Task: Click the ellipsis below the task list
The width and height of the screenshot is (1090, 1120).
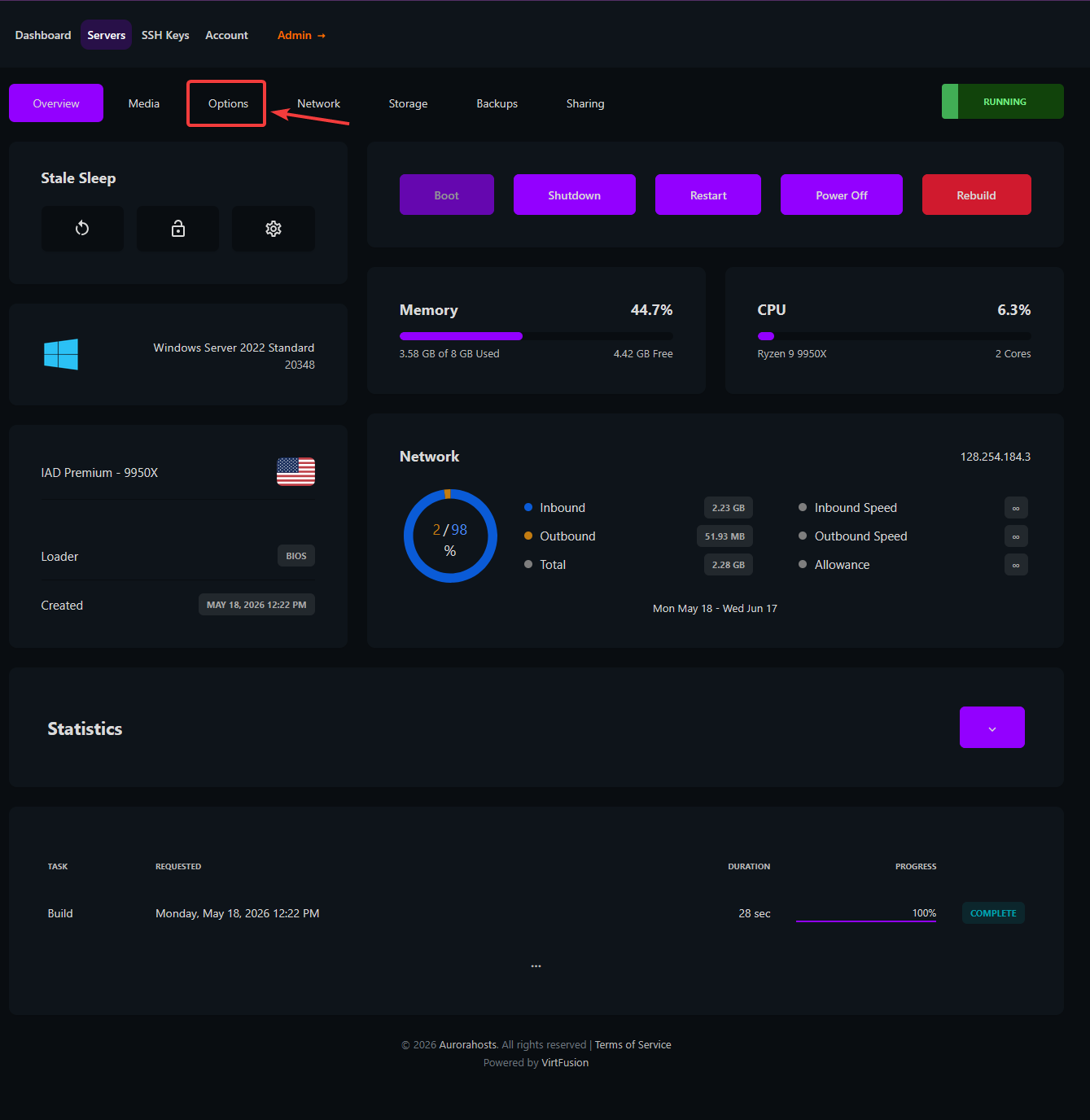Action: pos(536,966)
